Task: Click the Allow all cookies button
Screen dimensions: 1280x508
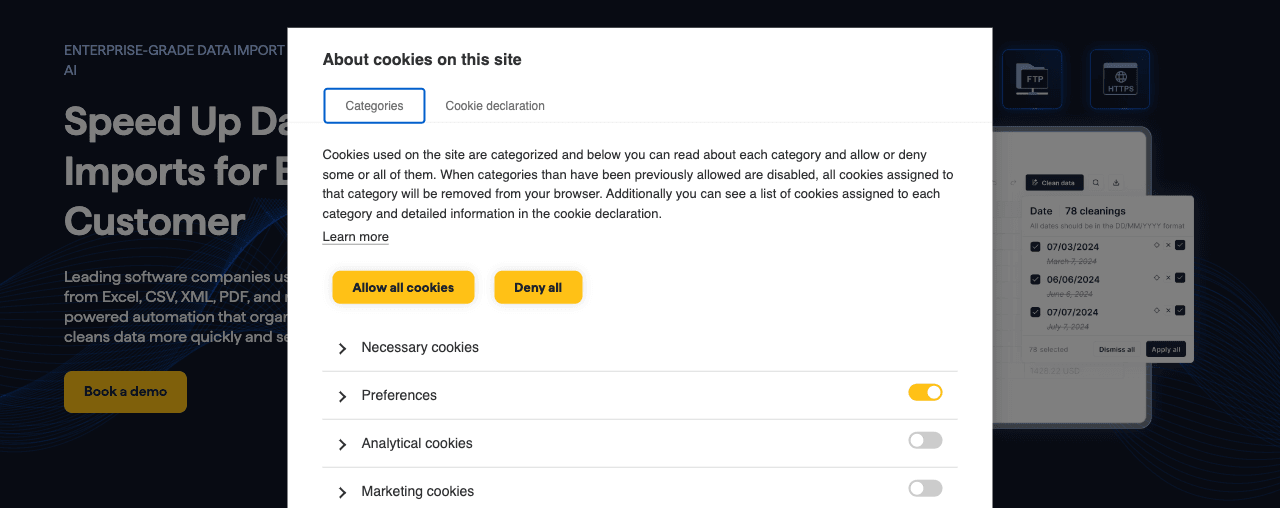Action: point(403,287)
